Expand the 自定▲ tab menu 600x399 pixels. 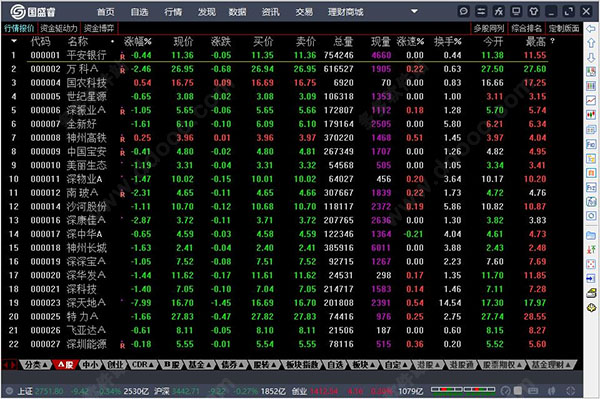(x=396, y=365)
